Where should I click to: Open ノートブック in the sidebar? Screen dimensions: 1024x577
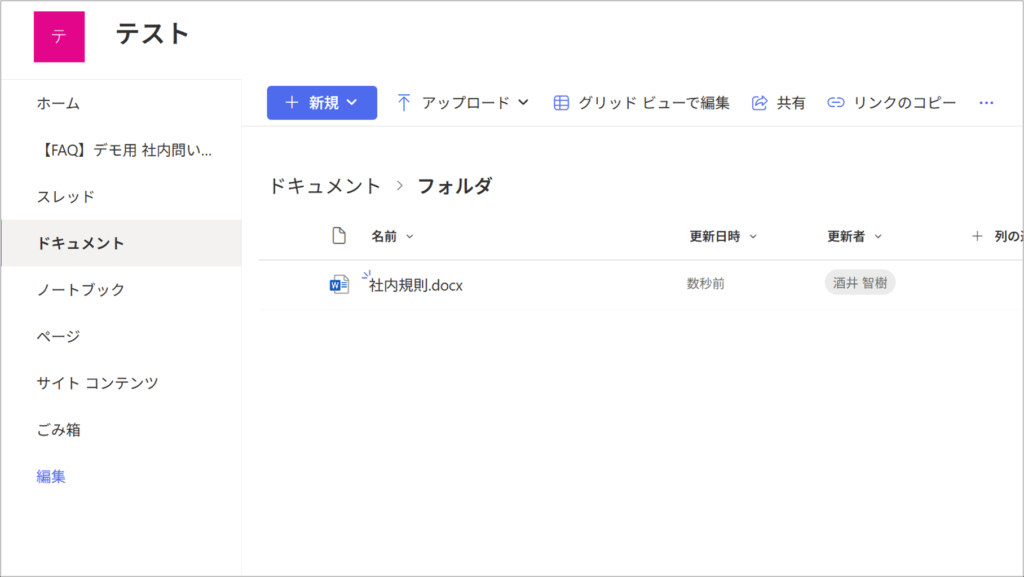point(80,289)
